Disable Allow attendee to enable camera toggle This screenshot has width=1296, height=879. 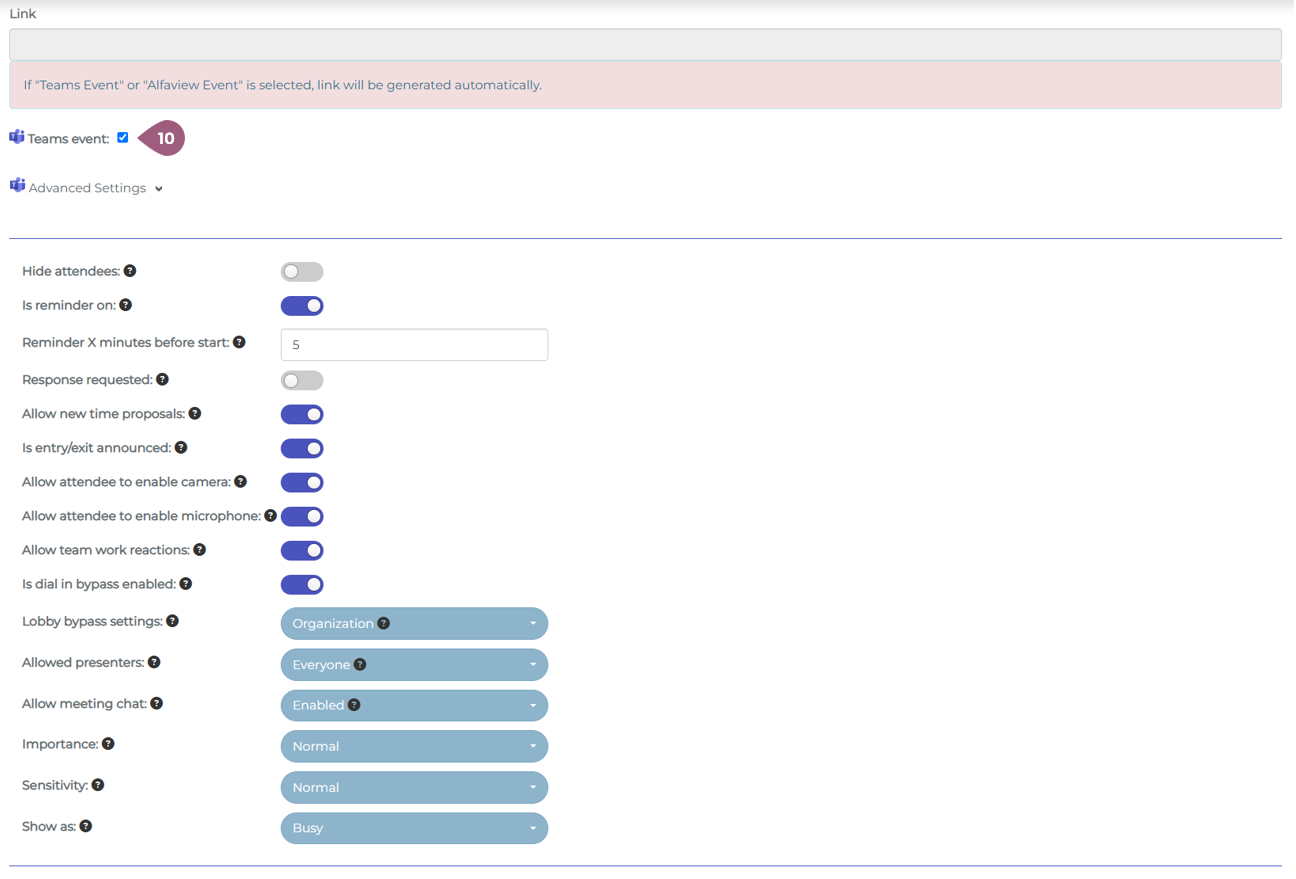[x=302, y=483]
